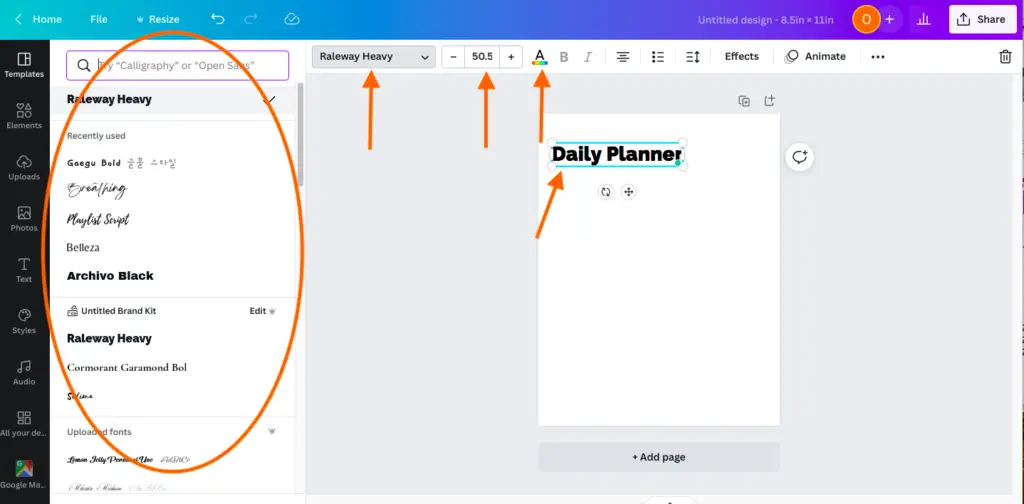The image size is (1024, 504).
Task: Add a collaborator with the plus button
Action: (x=889, y=20)
